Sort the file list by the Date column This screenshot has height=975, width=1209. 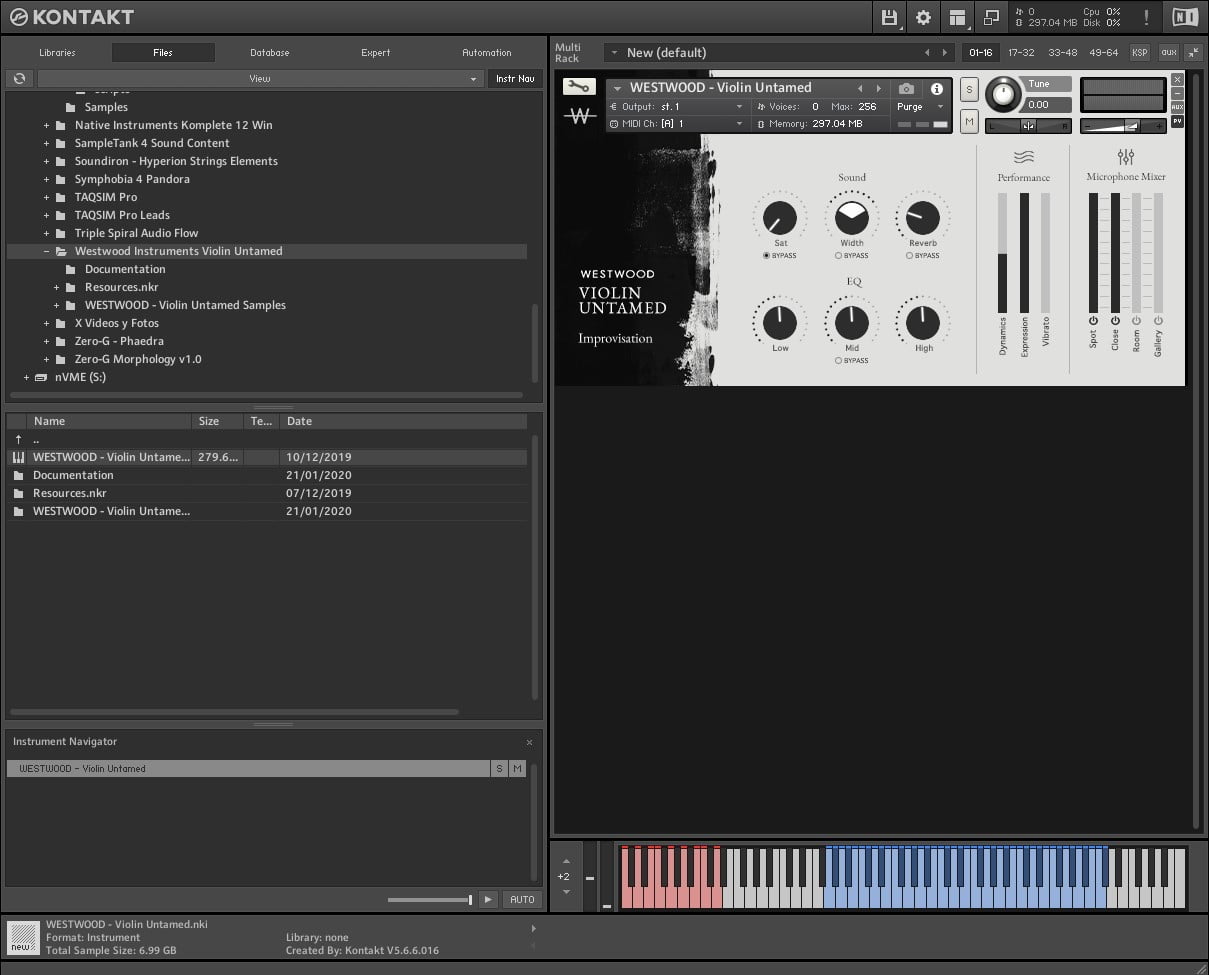[404, 421]
